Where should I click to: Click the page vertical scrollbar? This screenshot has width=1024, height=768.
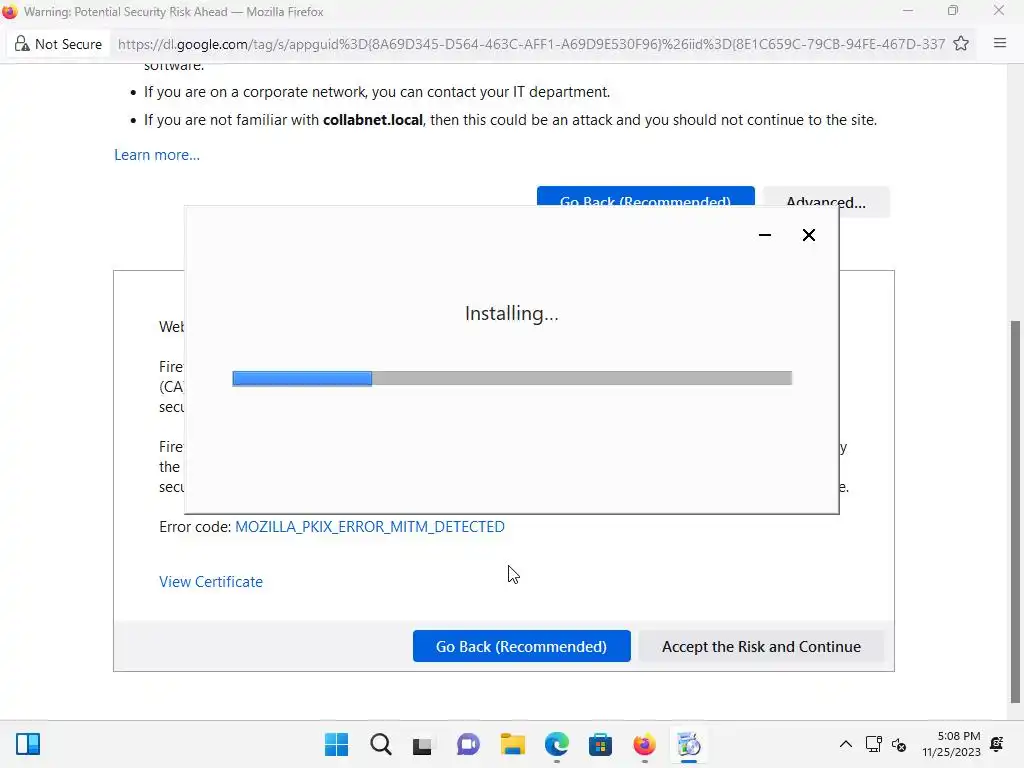click(x=1016, y=512)
